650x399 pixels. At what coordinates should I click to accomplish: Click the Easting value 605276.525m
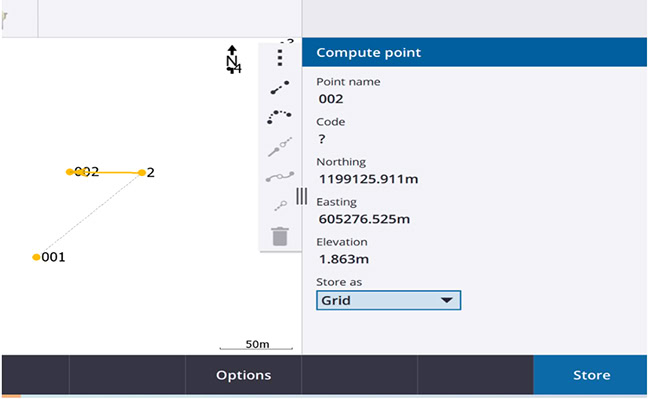364,219
